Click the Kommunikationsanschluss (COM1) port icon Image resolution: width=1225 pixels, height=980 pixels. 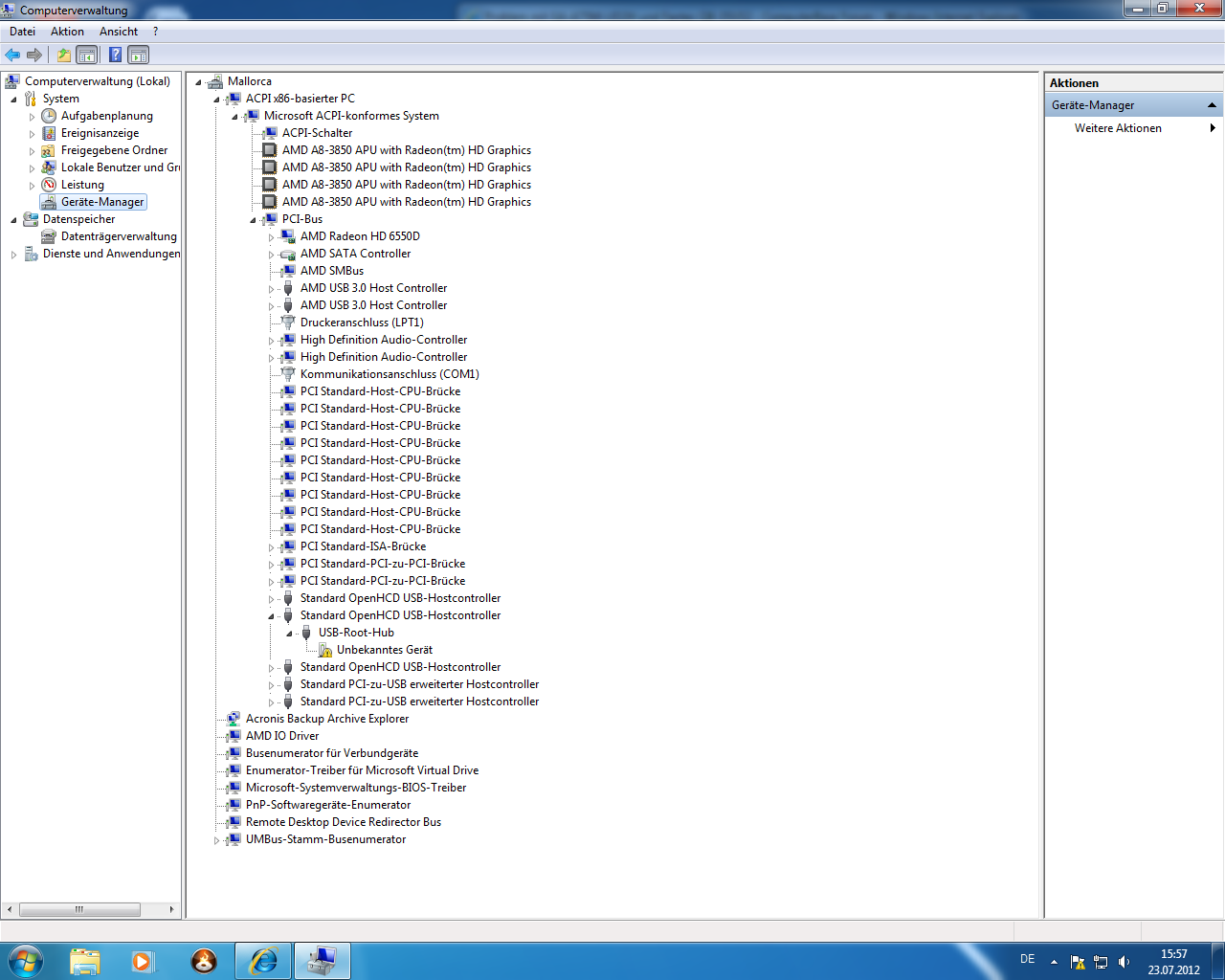pyautogui.click(x=288, y=374)
